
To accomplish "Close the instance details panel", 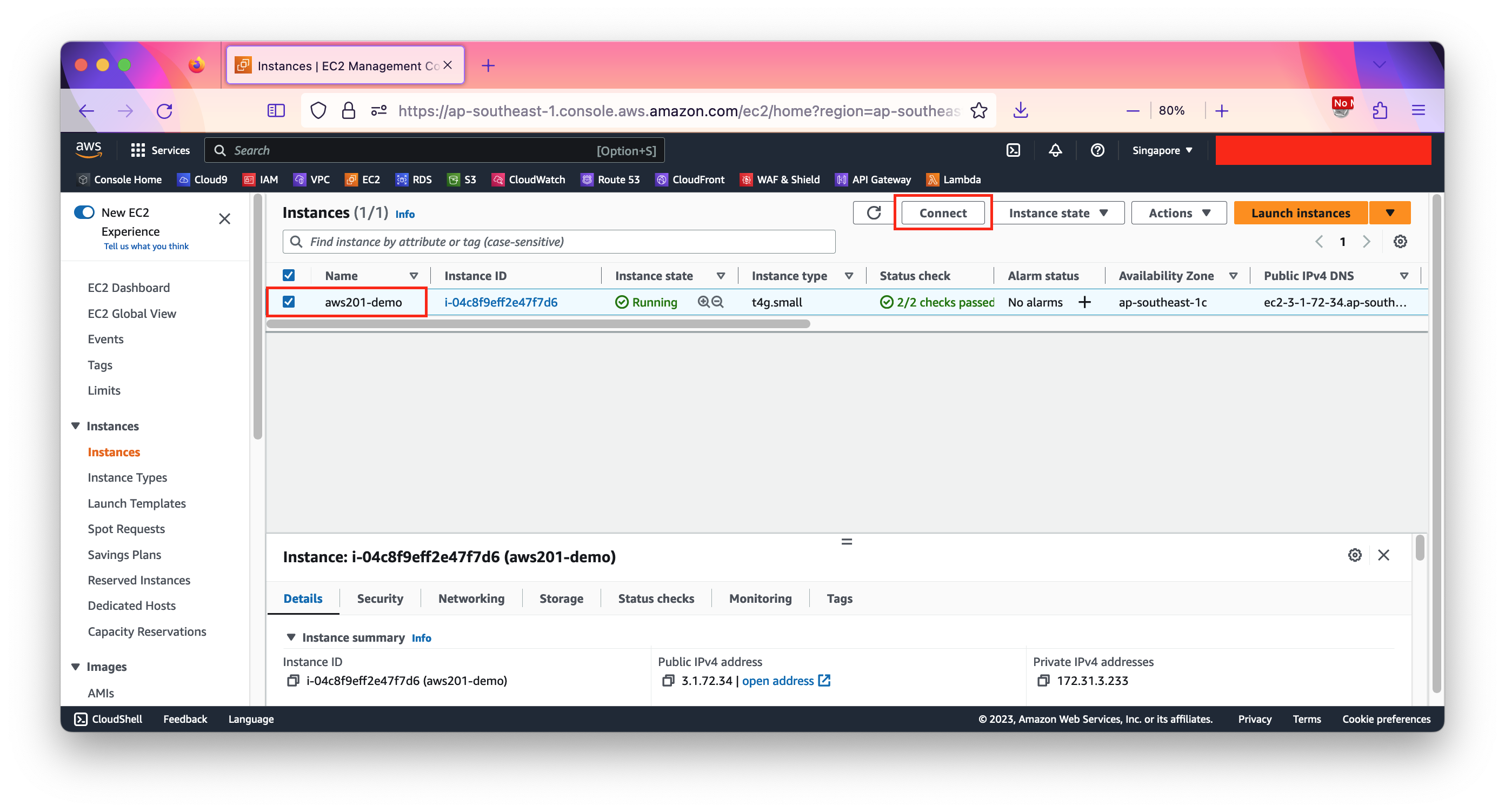I will [x=1383, y=555].
